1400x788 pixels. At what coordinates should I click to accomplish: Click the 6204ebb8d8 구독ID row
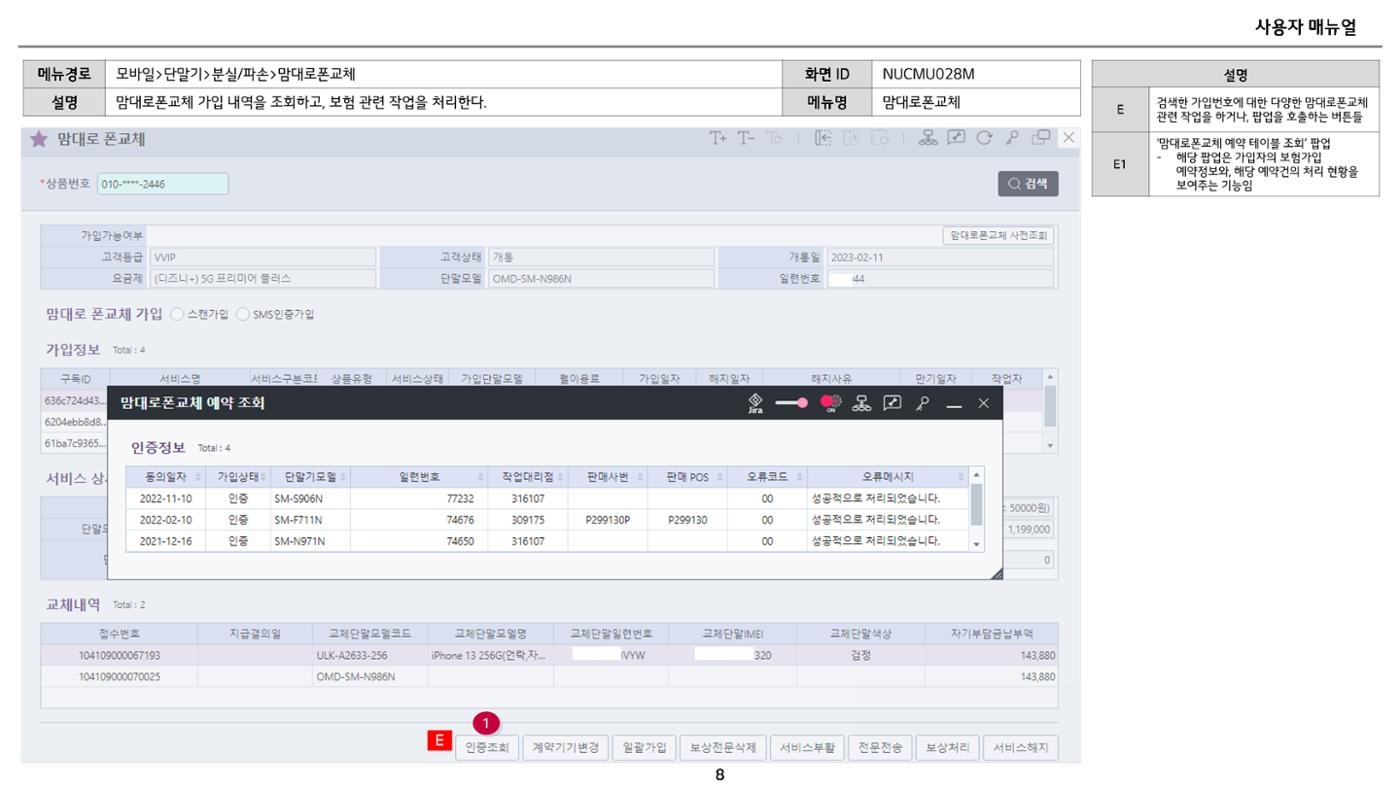[x=73, y=422]
